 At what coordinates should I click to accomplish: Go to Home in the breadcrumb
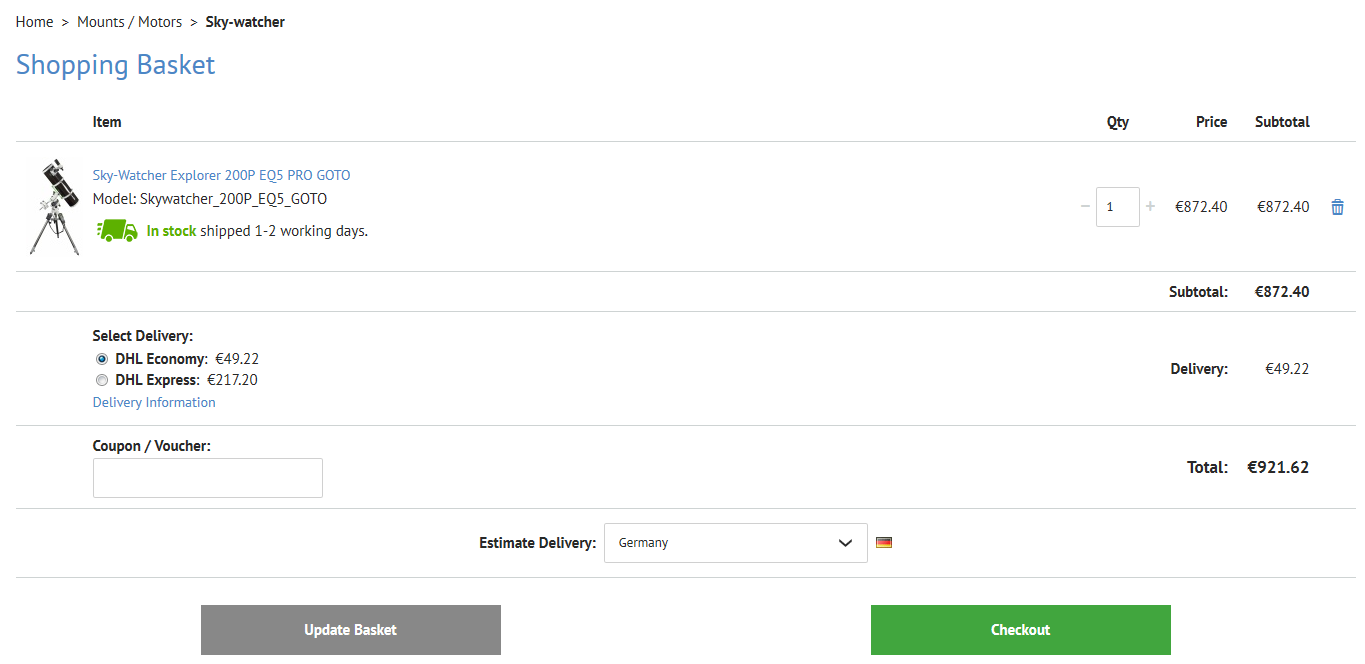tap(35, 22)
